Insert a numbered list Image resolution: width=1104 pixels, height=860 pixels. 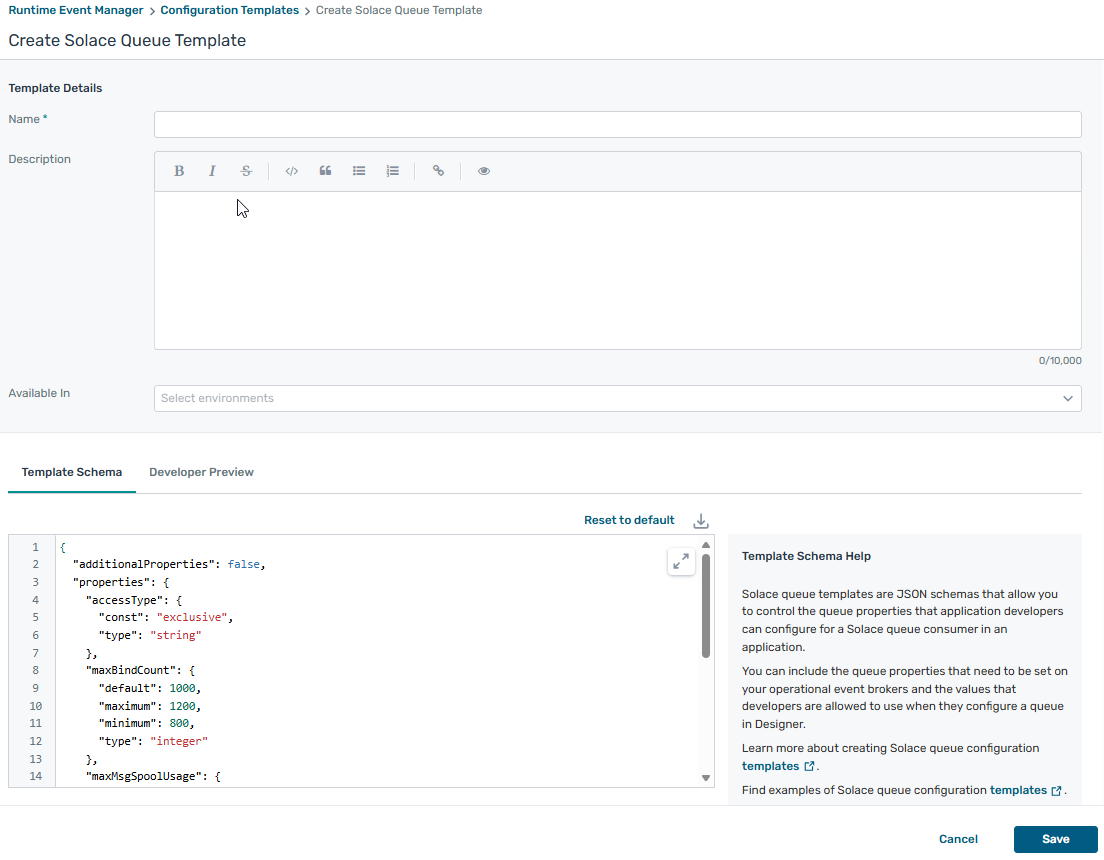click(x=393, y=171)
